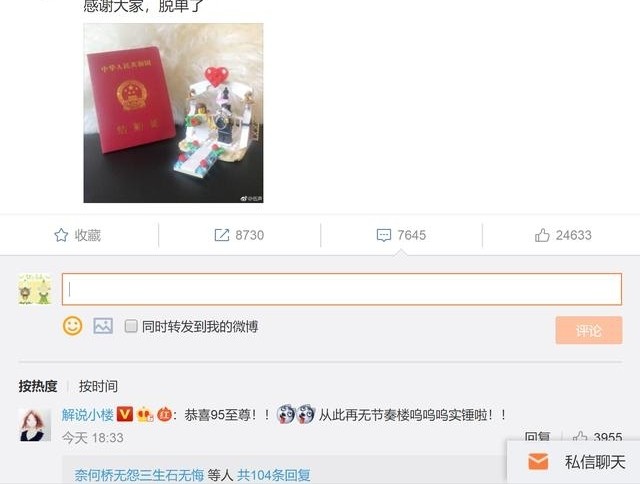Click the 奈何桥无怨三生石无悔 user link
The height and width of the screenshot is (484, 640).
click(x=139, y=475)
